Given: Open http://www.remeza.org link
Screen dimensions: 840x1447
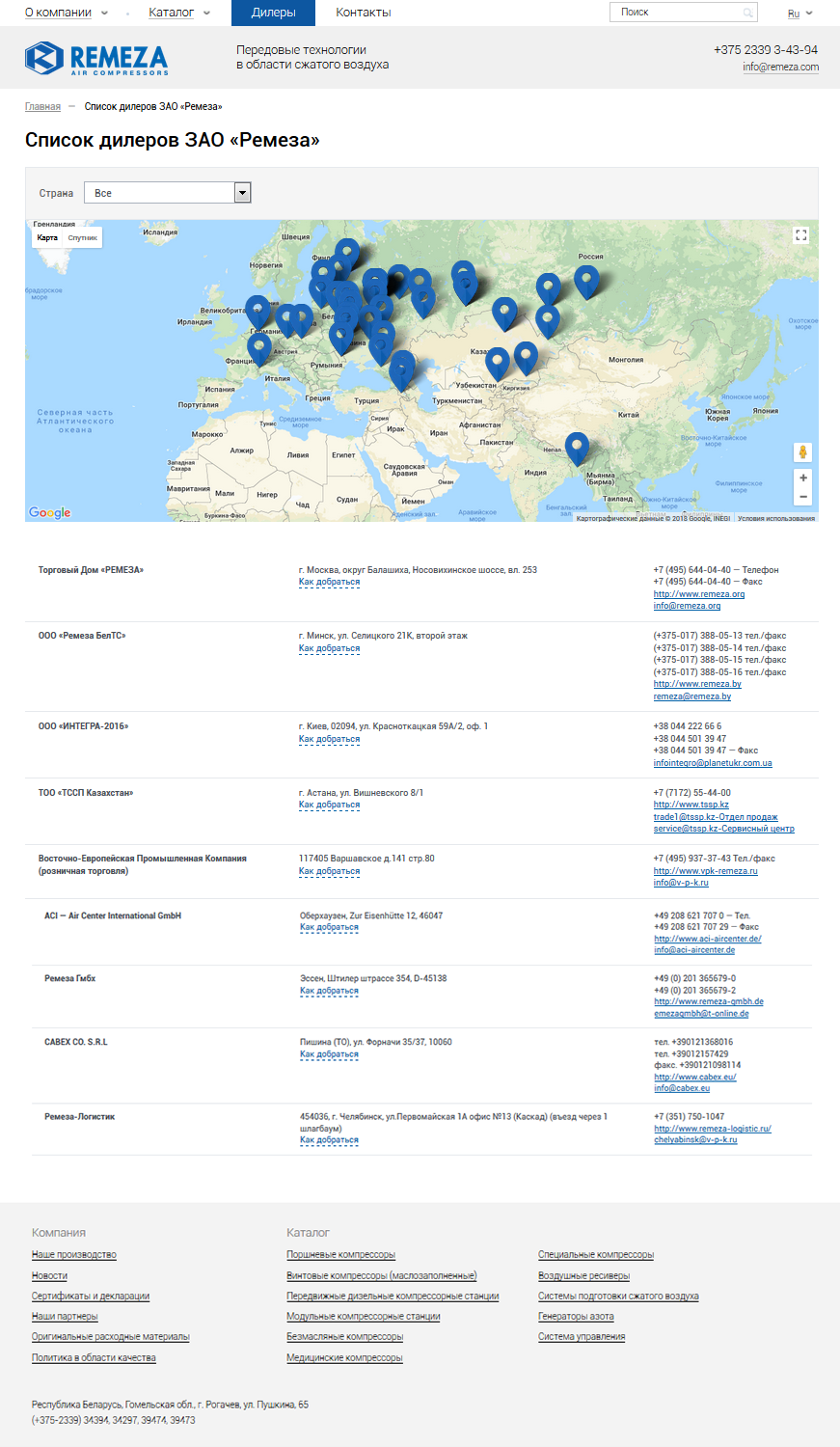Looking at the screenshot, I should [x=699, y=594].
